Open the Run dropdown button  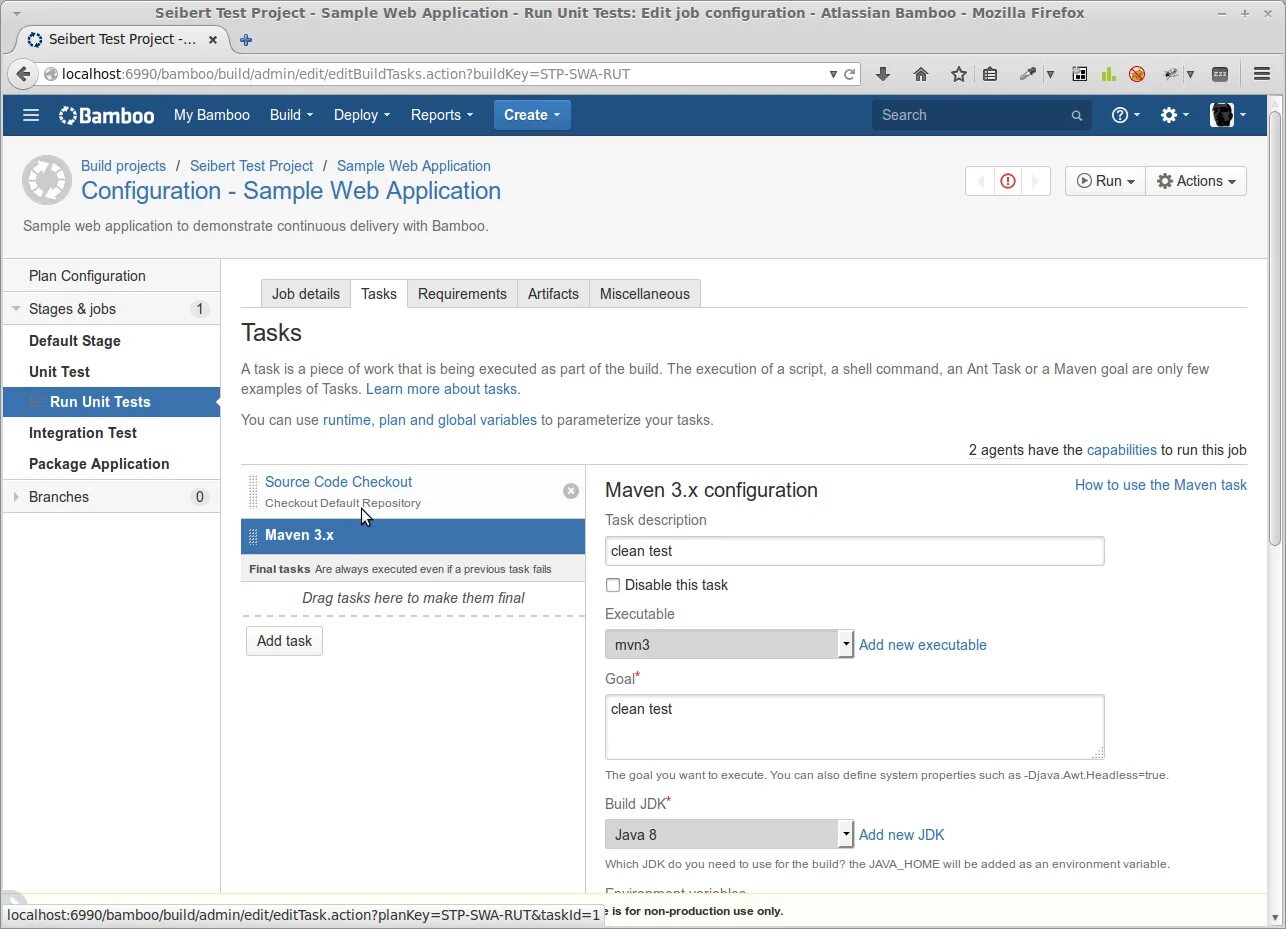[x=1105, y=181]
